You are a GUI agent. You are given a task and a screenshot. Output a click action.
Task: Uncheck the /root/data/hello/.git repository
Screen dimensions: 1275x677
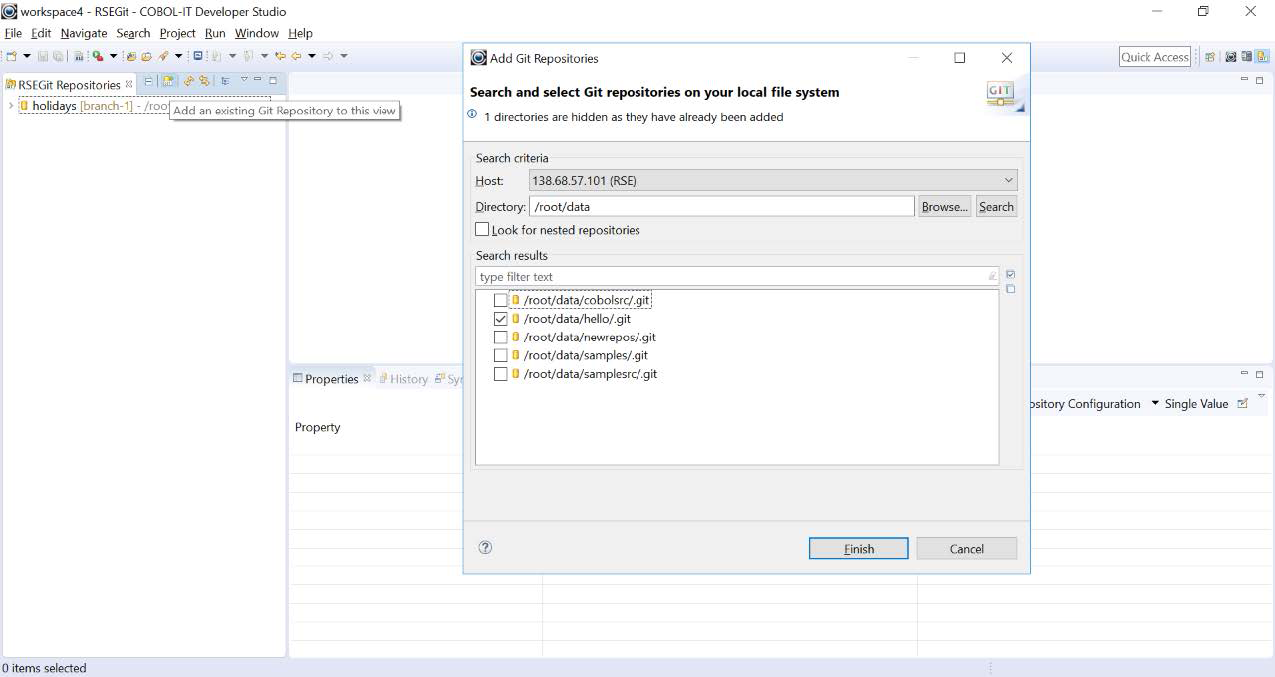point(500,318)
